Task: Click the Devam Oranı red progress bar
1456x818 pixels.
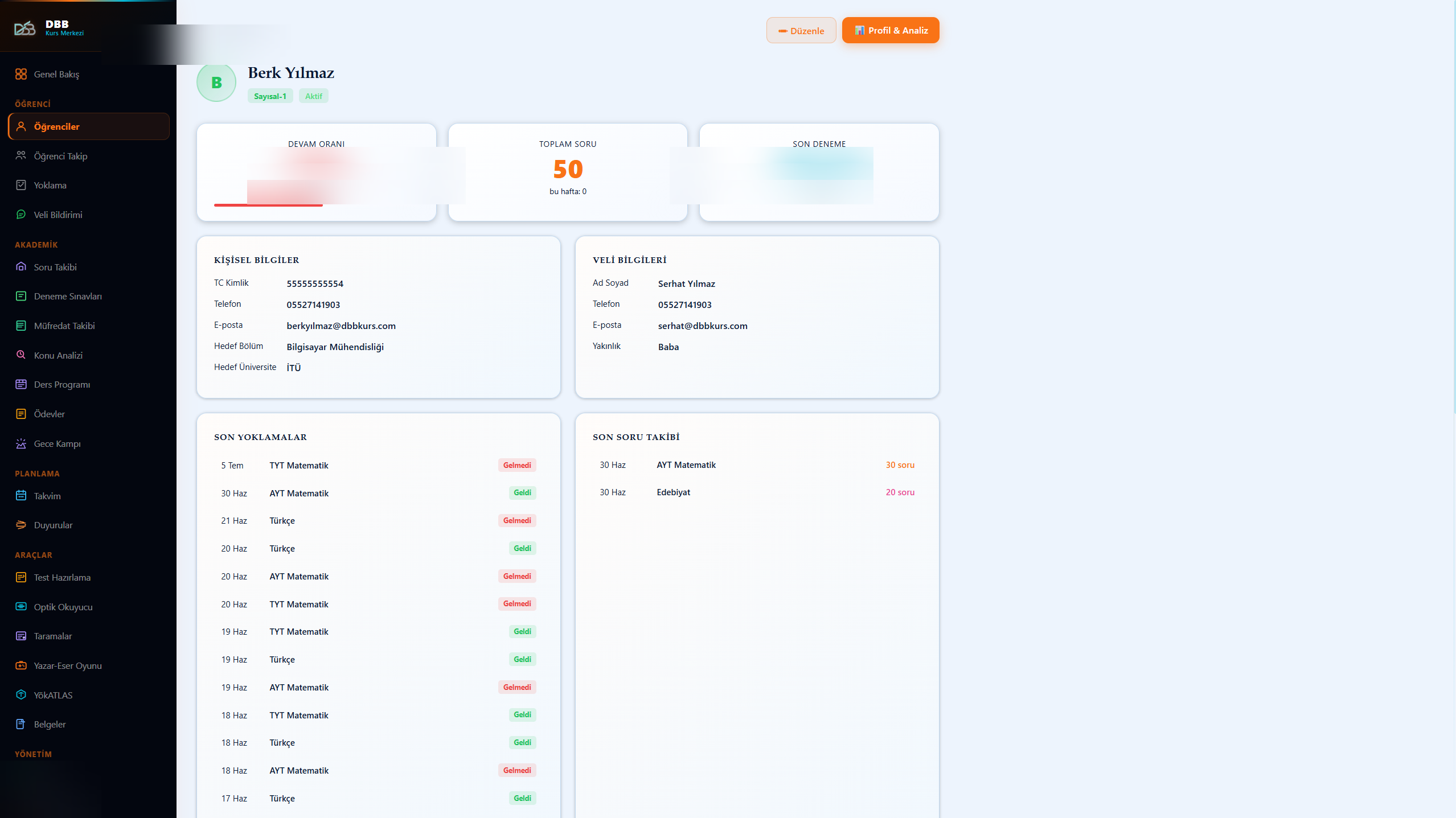Action: (268, 205)
